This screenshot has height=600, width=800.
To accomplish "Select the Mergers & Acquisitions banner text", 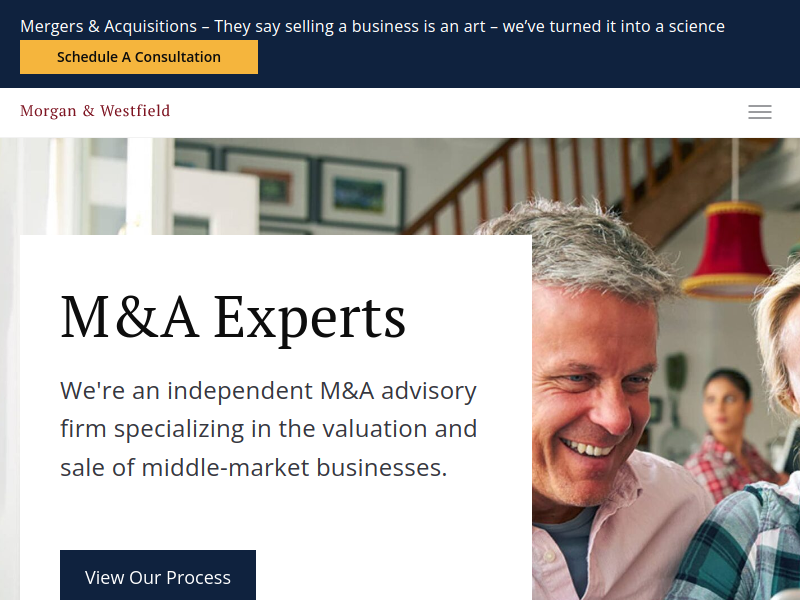I will (372, 26).
